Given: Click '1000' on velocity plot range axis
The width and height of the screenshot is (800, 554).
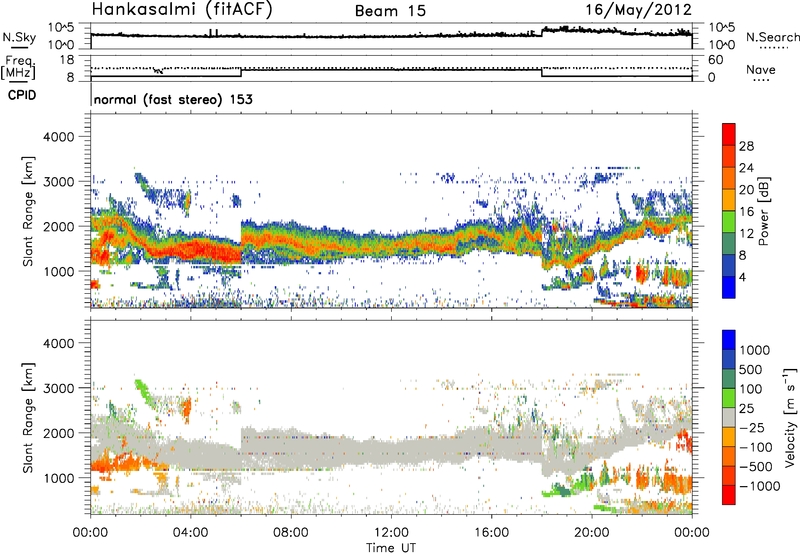Looking at the screenshot, I should (x=59, y=478).
